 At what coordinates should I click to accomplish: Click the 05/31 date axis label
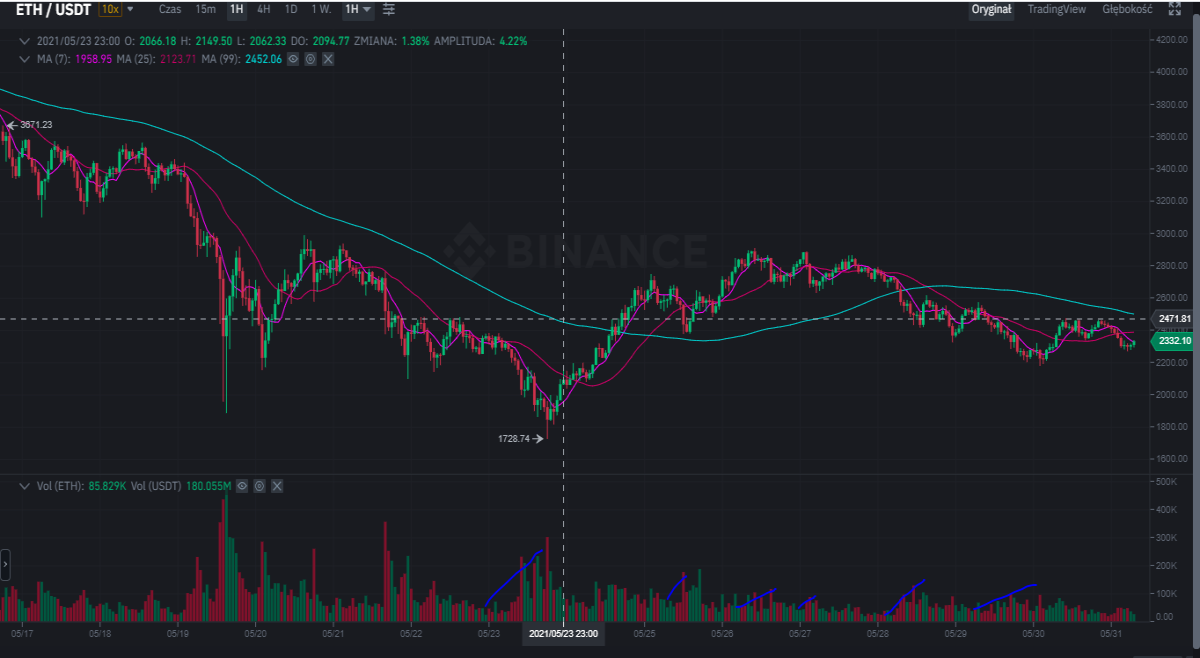point(1111,633)
